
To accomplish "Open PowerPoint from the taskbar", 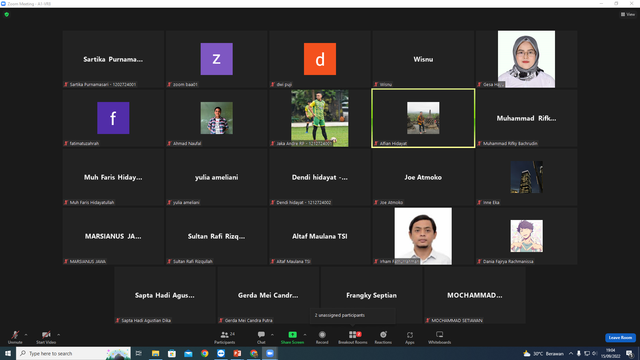I will pyautogui.click(x=237, y=353).
